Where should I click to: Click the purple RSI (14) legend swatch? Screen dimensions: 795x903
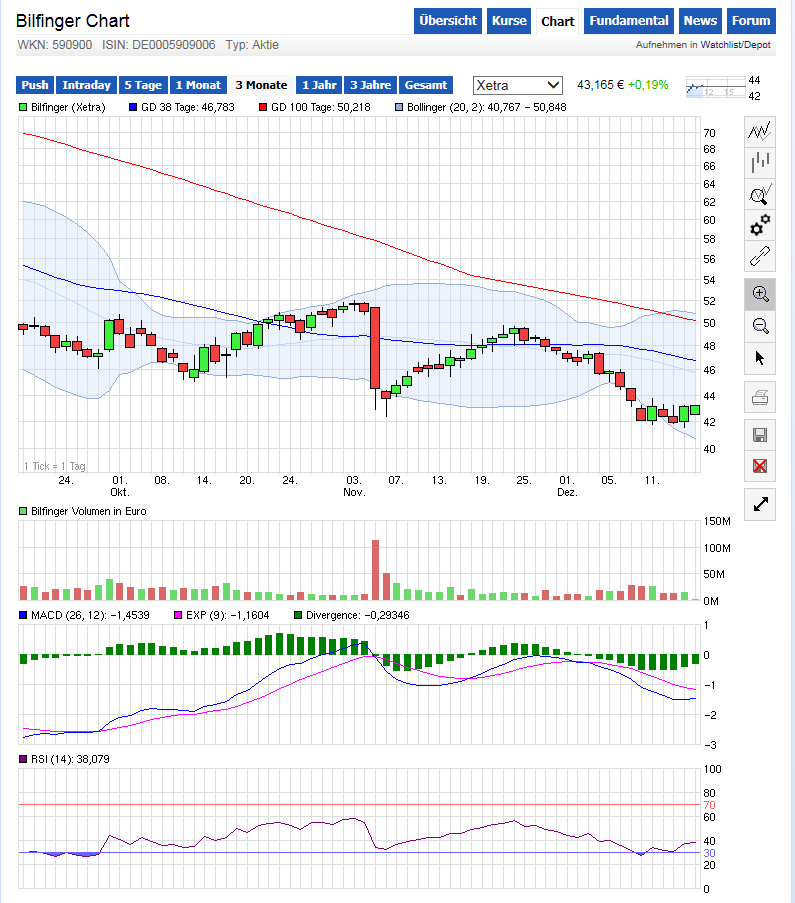pos(23,759)
